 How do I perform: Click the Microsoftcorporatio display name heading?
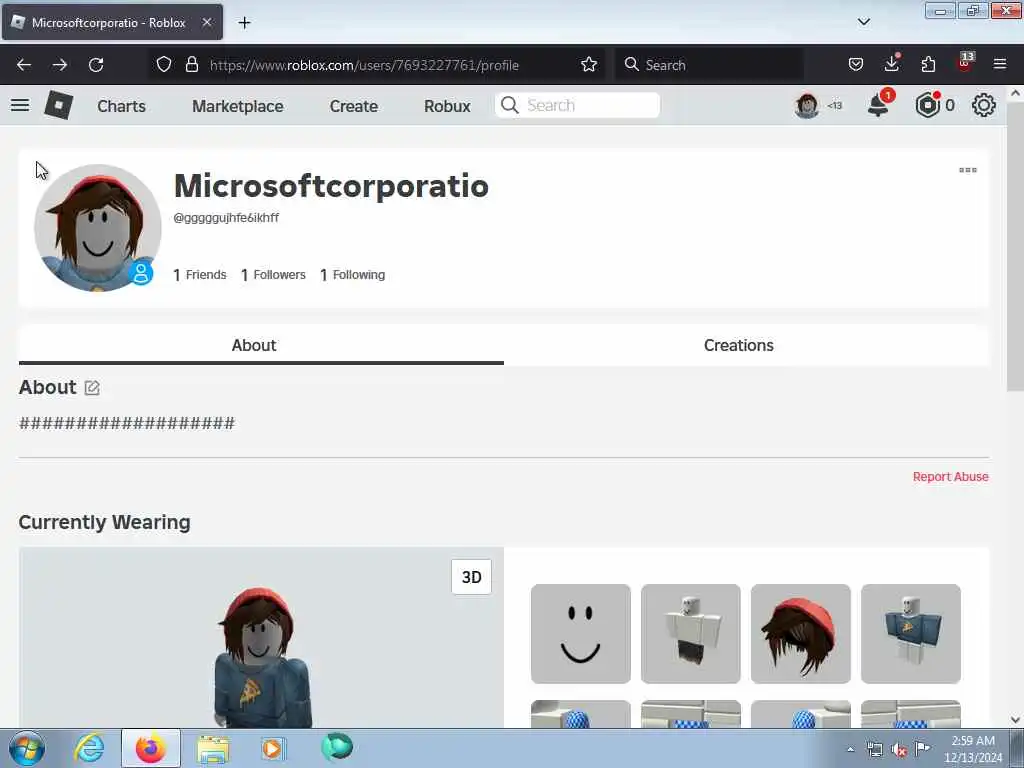(x=331, y=185)
